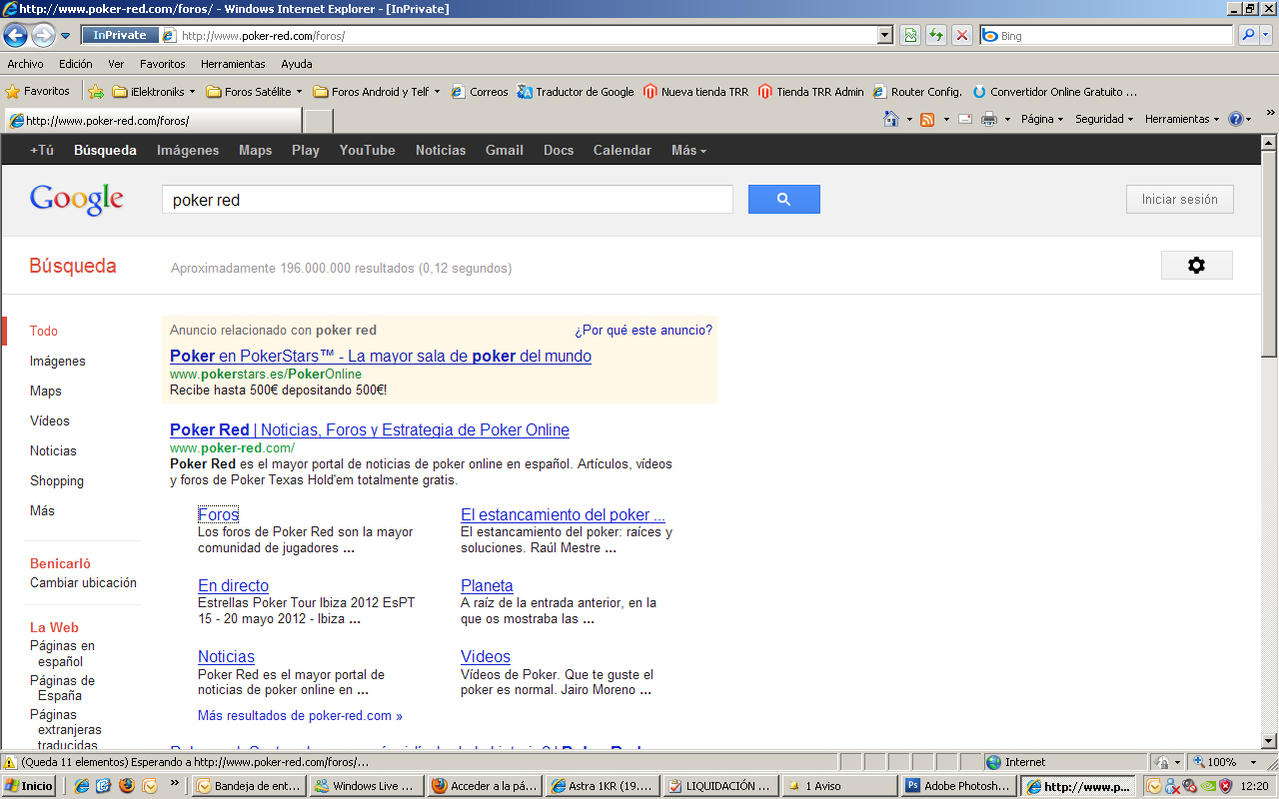Screen dimensions: 1279x799
Task: Click the Bing search box
Action: (1107, 35)
